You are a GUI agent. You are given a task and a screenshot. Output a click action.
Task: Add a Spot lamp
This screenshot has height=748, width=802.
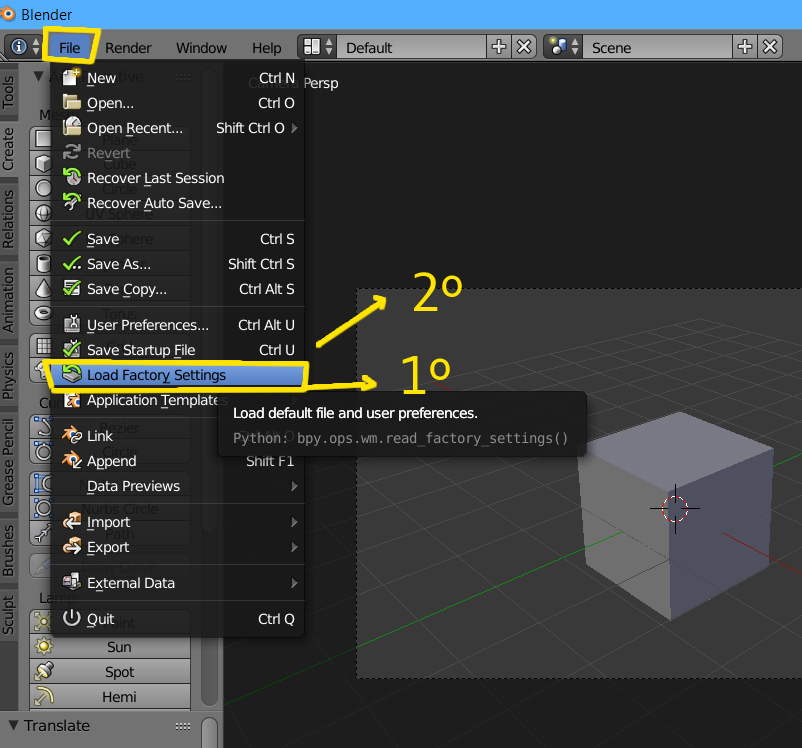pos(110,672)
